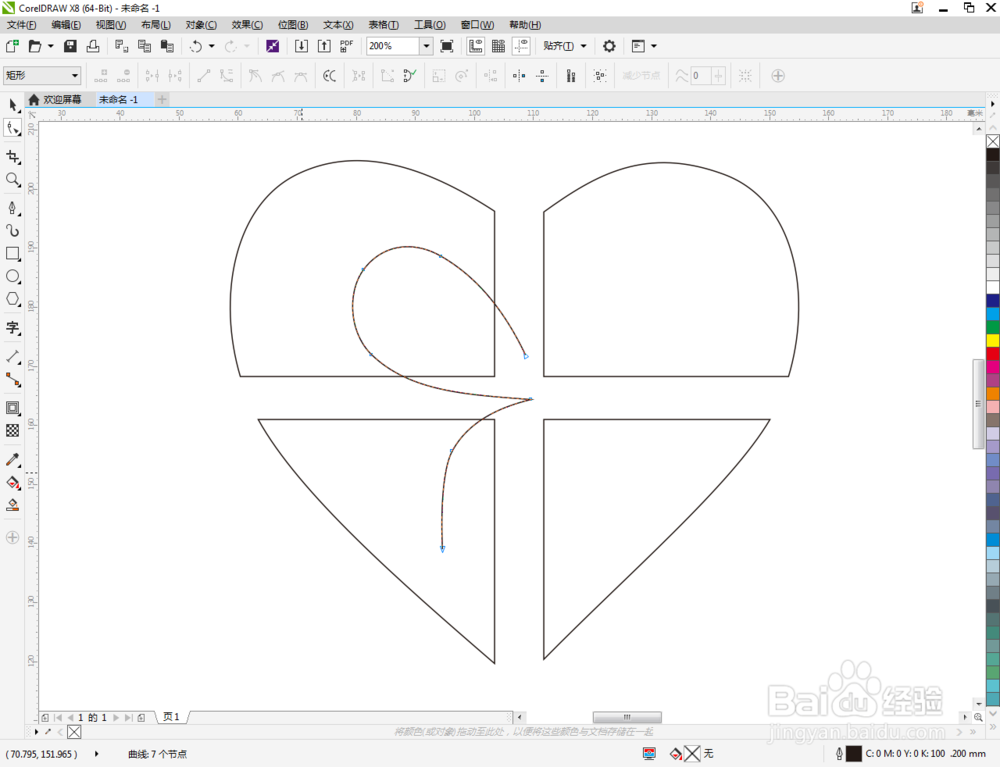Click the Print icon
The width and height of the screenshot is (1000, 767).
[93, 46]
